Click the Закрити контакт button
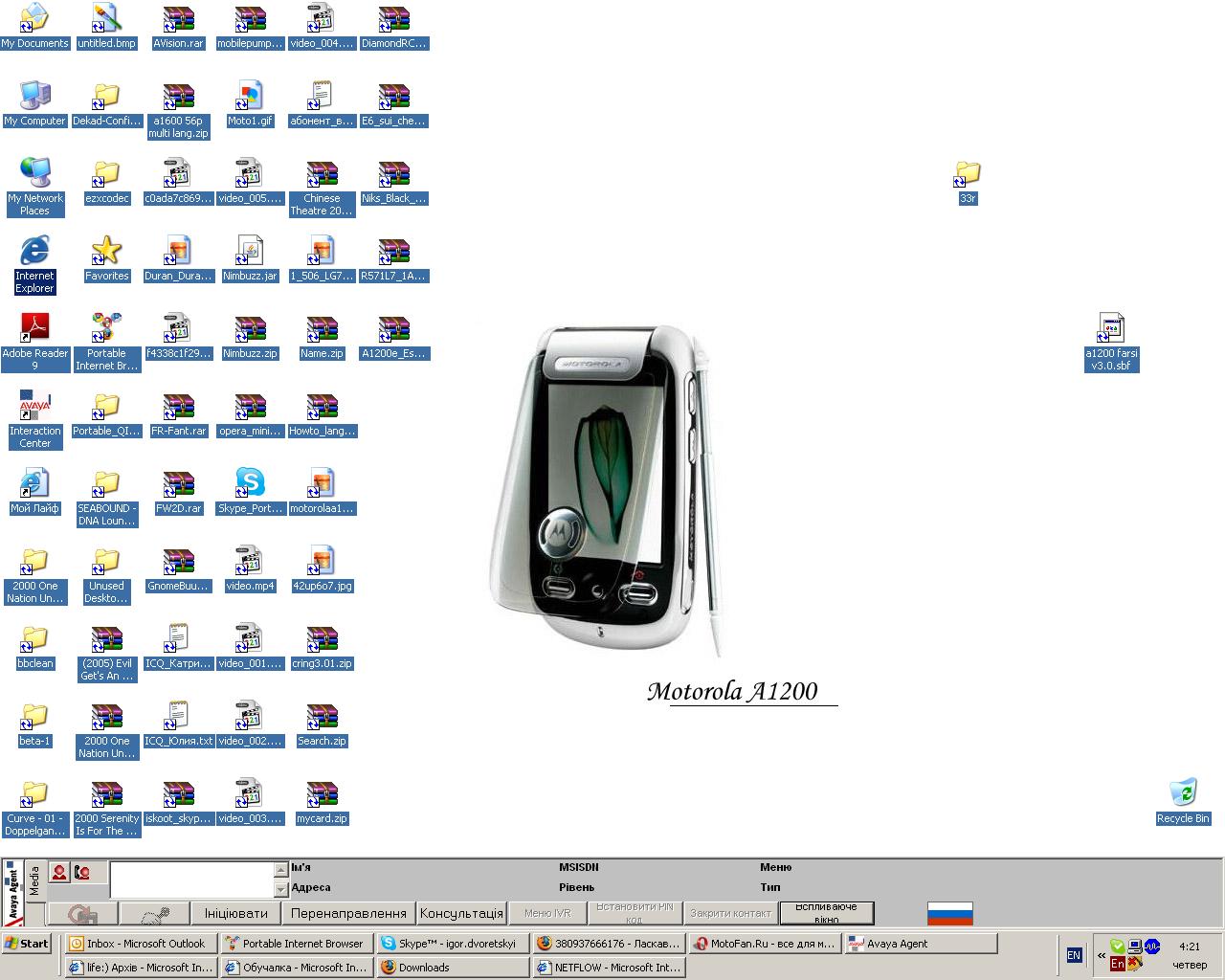The width and height of the screenshot is (1225, 980). pyautogui.click(x=730, y=913)
